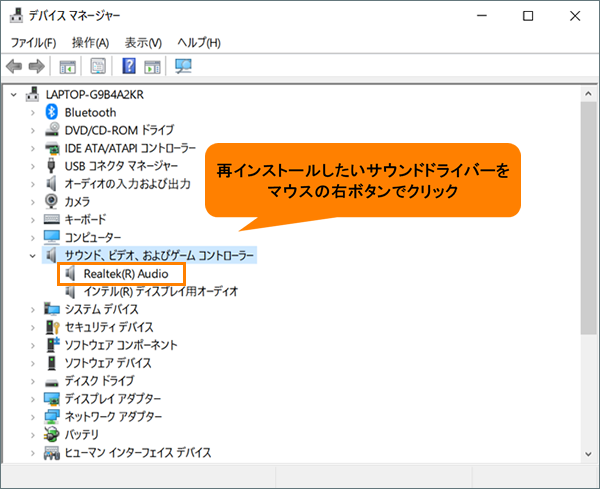The height and width of the screenshot is (489, 600).
Task: Select the オーディオの入力および出力 label
Action: [x=128, y=184]
